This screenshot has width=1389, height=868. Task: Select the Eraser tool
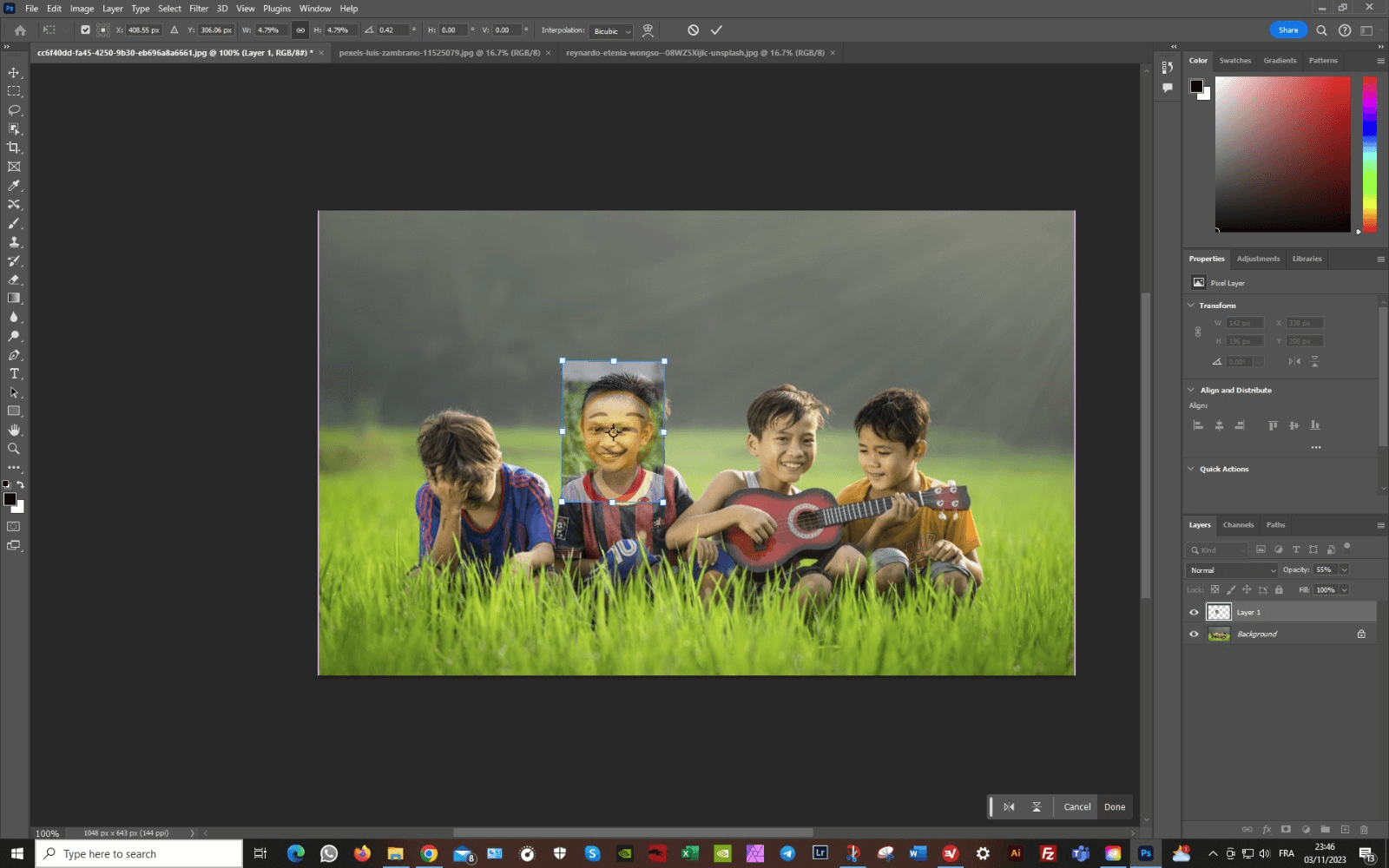(14, 279)
